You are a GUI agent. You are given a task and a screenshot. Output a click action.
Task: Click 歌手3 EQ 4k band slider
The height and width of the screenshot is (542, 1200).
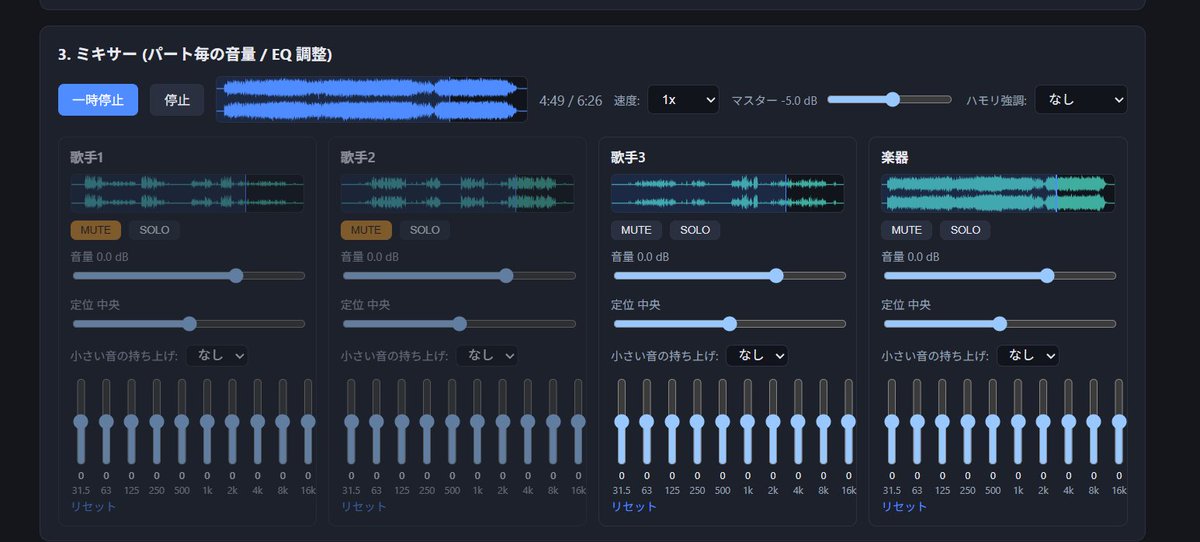[x=798, y=422]
